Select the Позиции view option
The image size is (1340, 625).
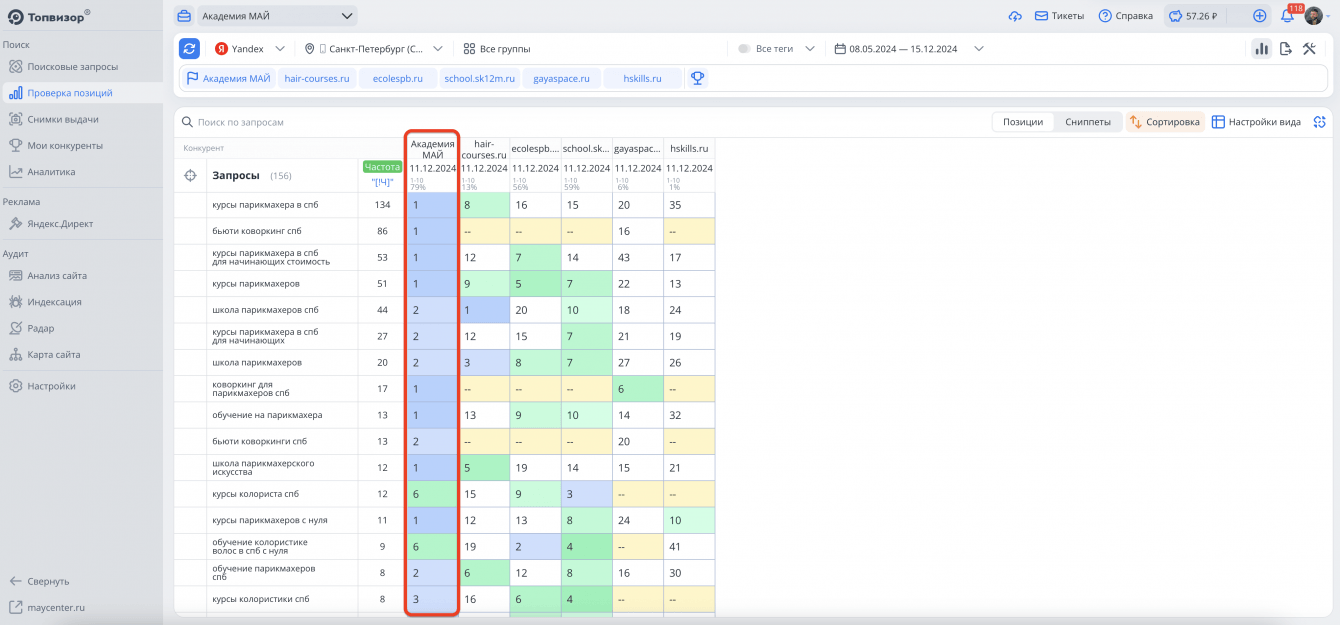tap(1023, 122)
